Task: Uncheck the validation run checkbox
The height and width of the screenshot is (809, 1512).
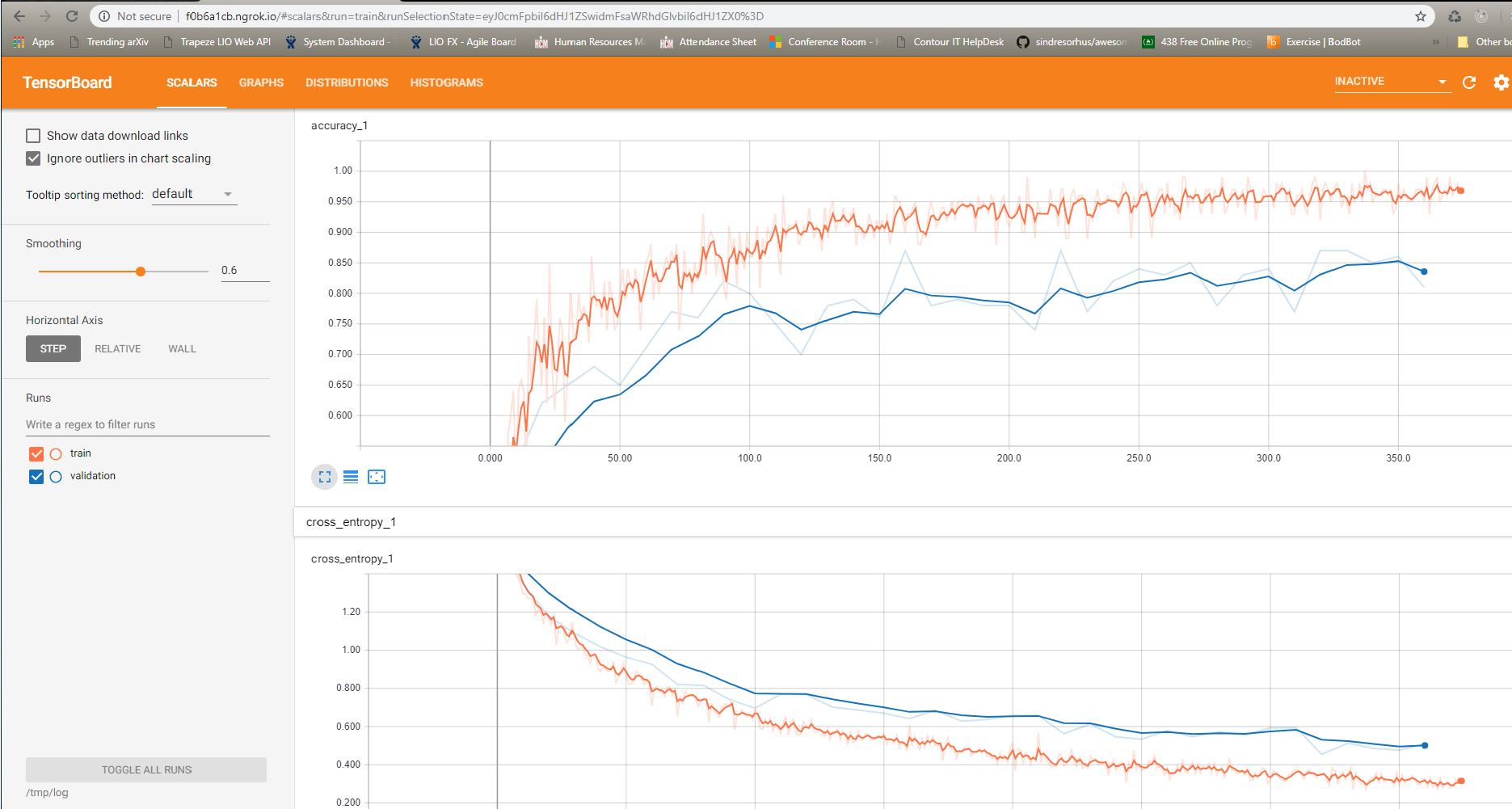Action: 36,477
